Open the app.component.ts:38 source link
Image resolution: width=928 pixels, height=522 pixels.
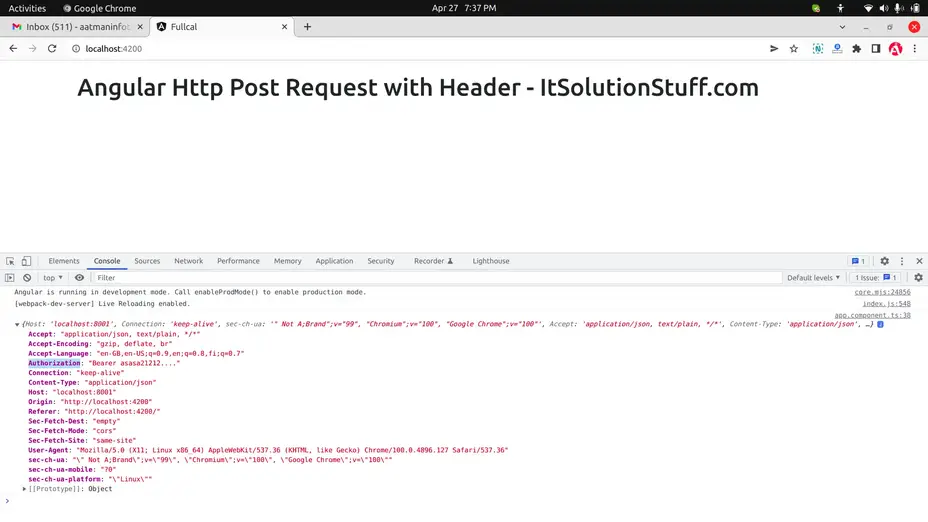[872, 315]
